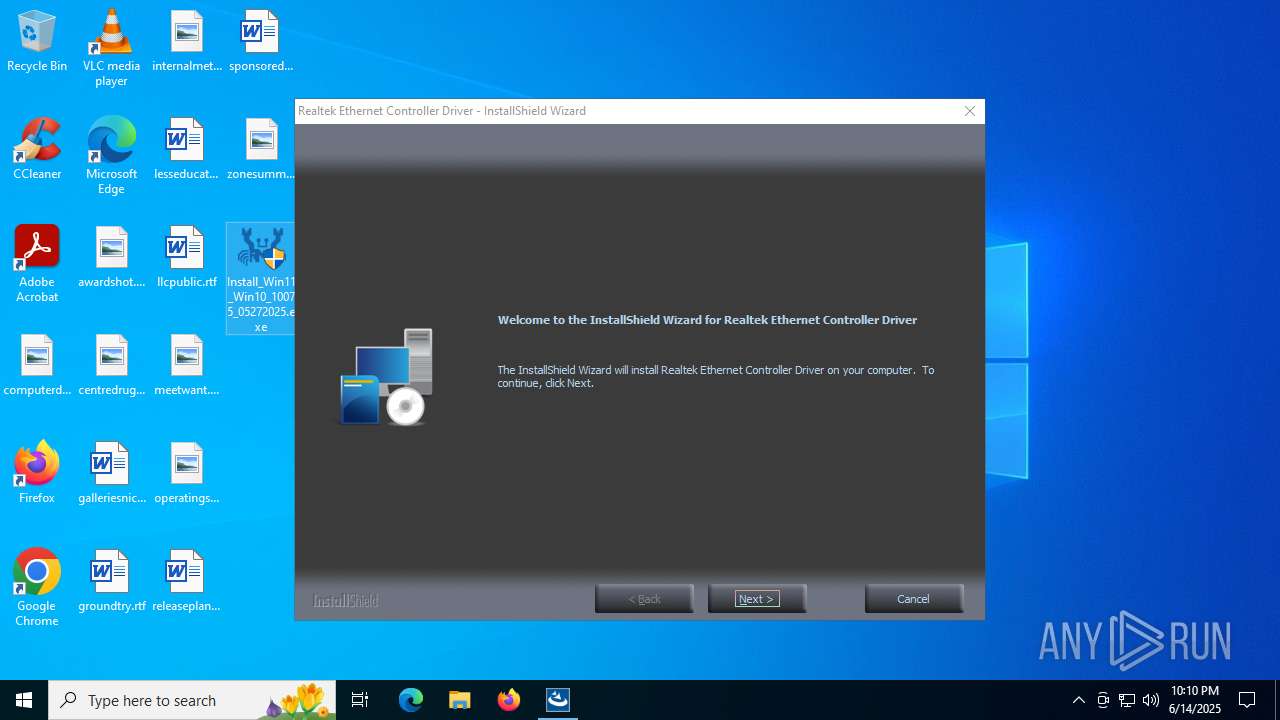Launch Firefox from the taskbar
1280x720 pixels.
(x=508, y=700)
